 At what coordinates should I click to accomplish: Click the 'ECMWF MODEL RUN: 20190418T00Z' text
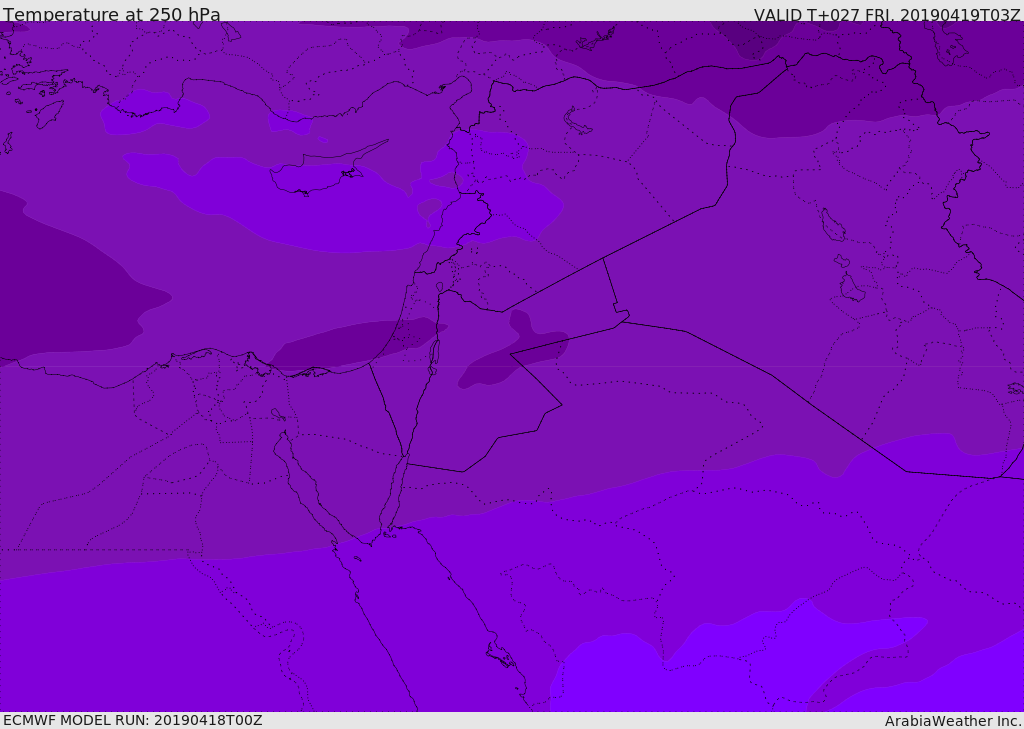(133, 721)
